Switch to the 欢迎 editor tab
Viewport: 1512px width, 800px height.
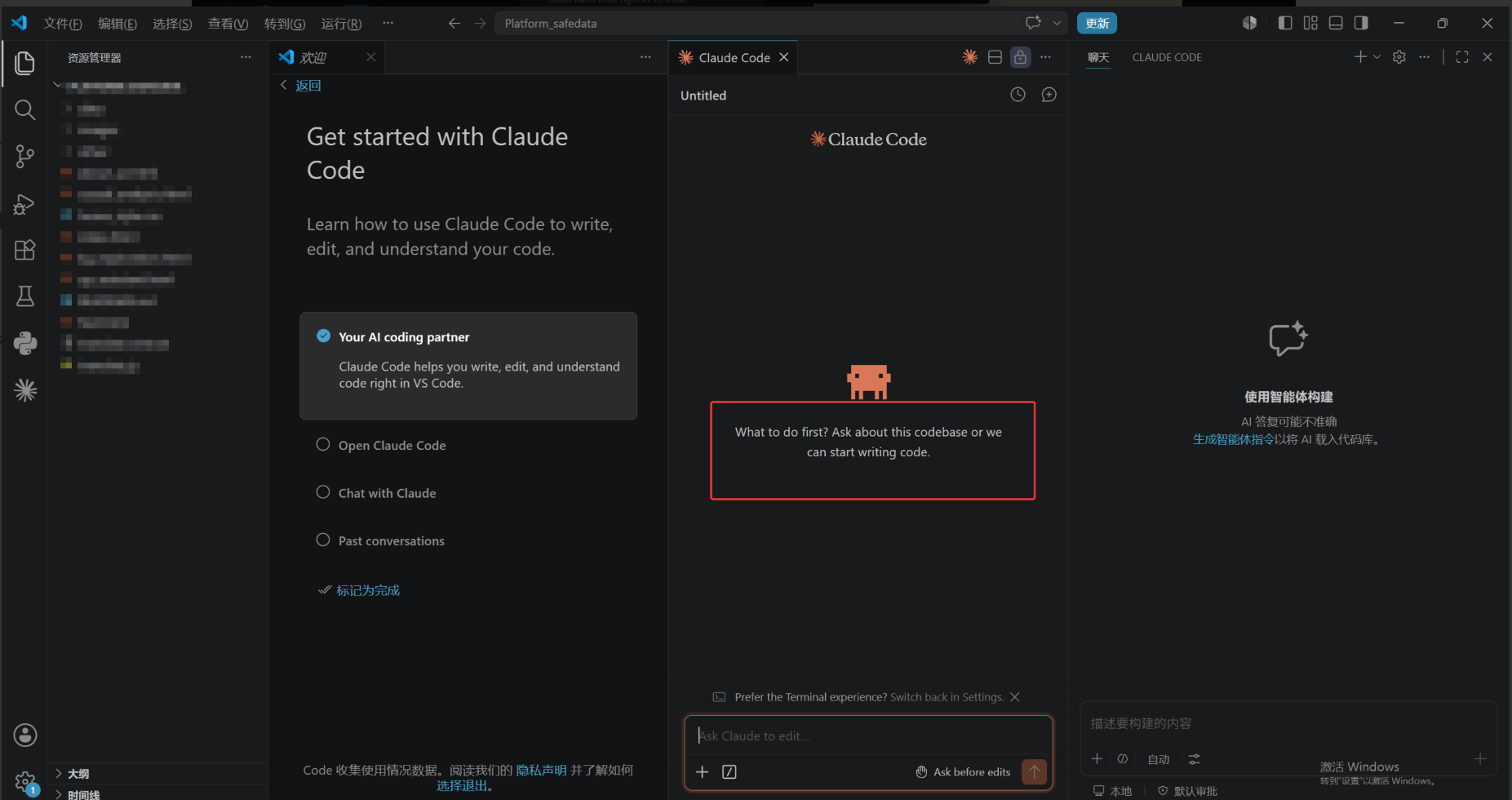(x=326, y=57)
